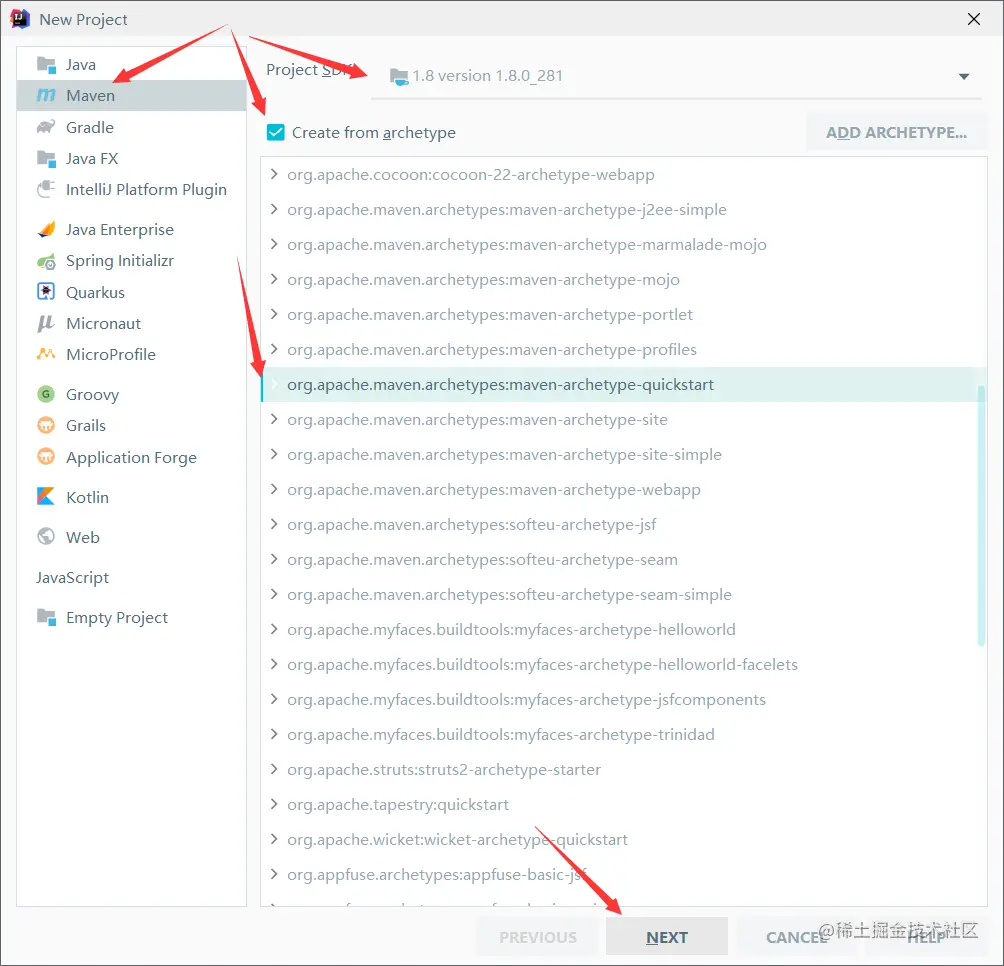Click the PREVIOUS button
The width and height of the screenshot is (1004, 966).
pyautogui.click(x=538, y=937)
